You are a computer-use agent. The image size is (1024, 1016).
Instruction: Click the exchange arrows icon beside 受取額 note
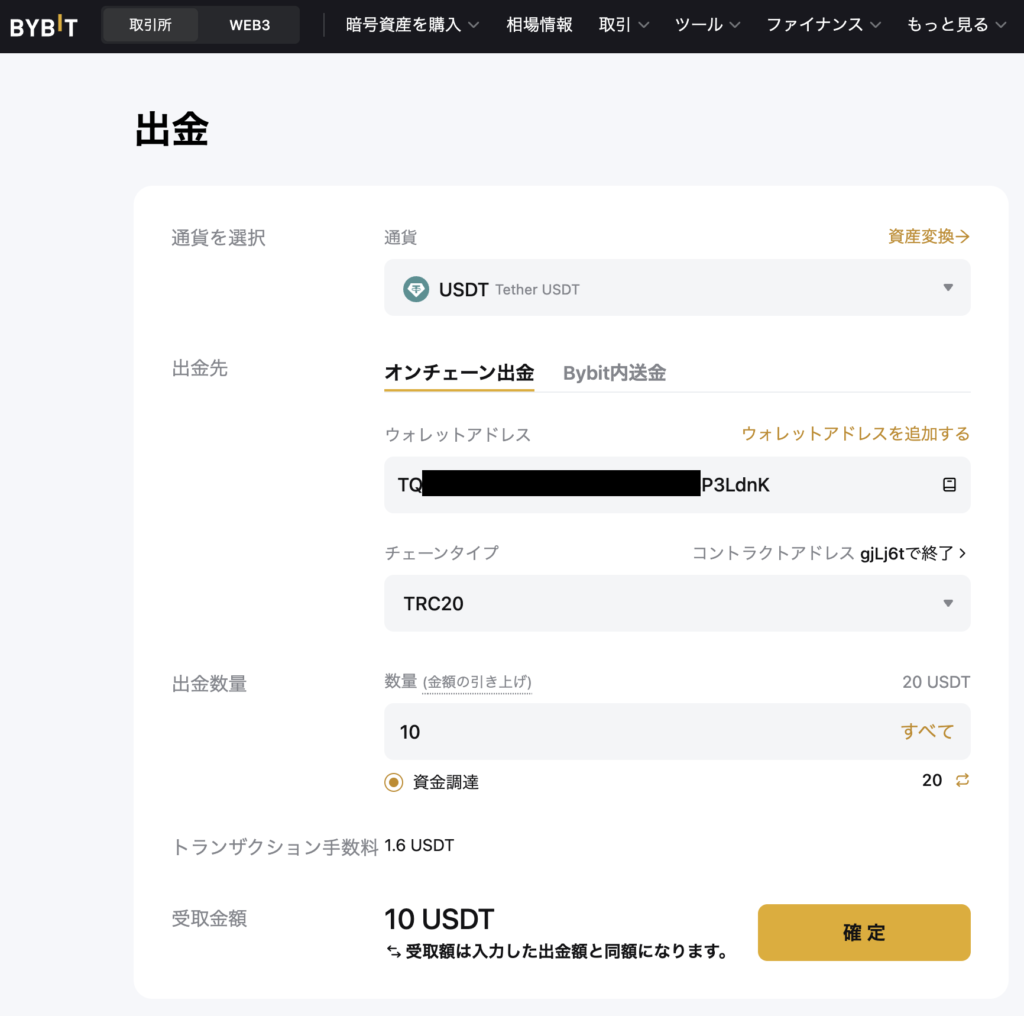(393, 952)
